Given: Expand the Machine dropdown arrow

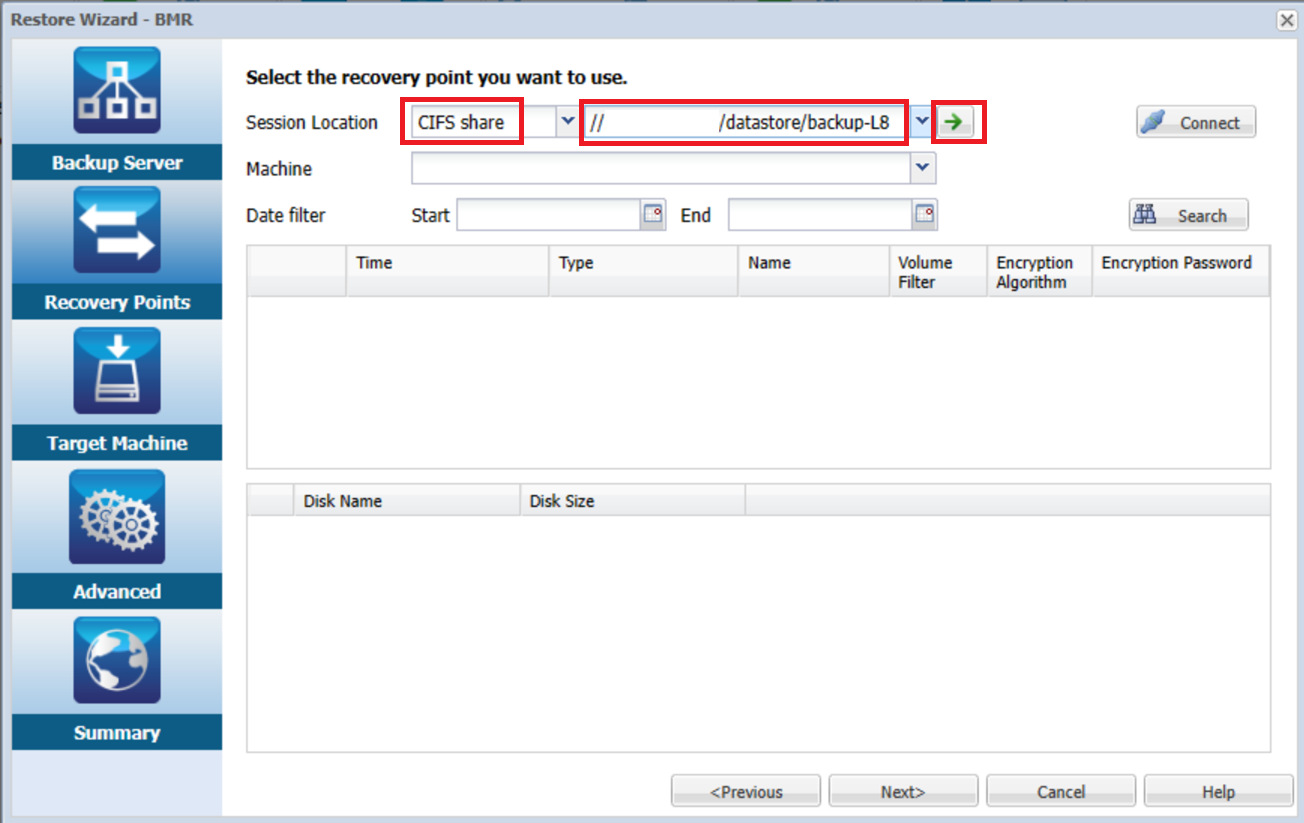Looking at the screenshot, I should click(x=924, y=169).
